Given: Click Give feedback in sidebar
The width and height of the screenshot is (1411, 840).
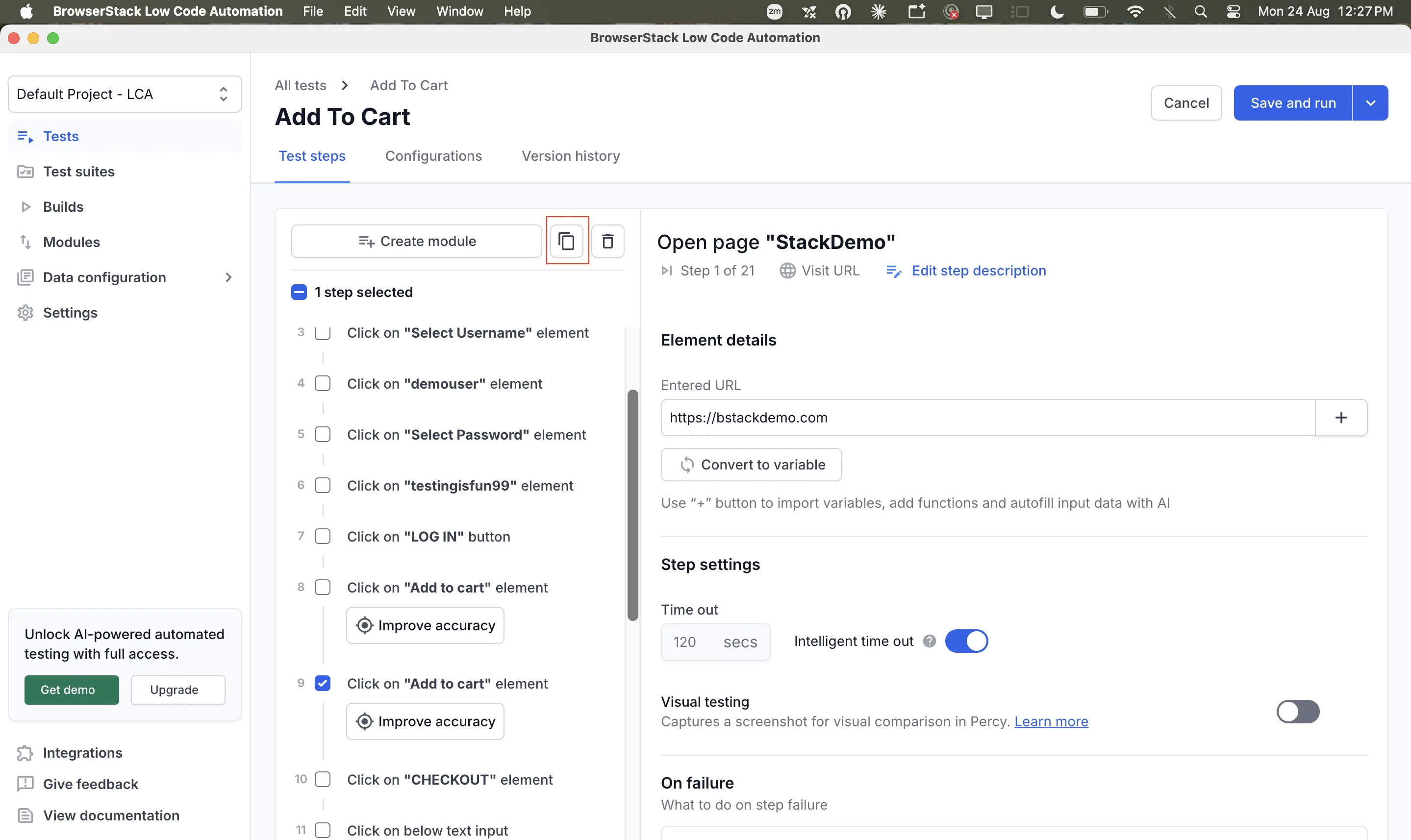Looking at the screenshot, I should (x=77, y=784).
